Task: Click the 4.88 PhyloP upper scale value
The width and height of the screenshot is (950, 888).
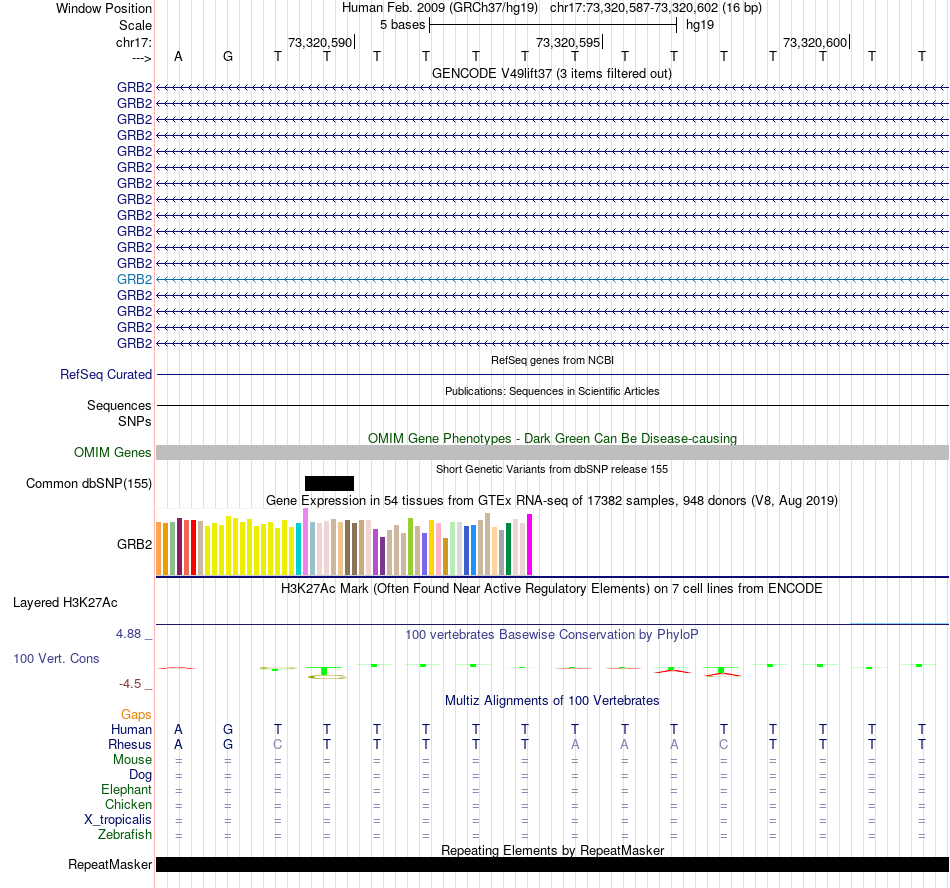Action: click(x=128, y=634)
